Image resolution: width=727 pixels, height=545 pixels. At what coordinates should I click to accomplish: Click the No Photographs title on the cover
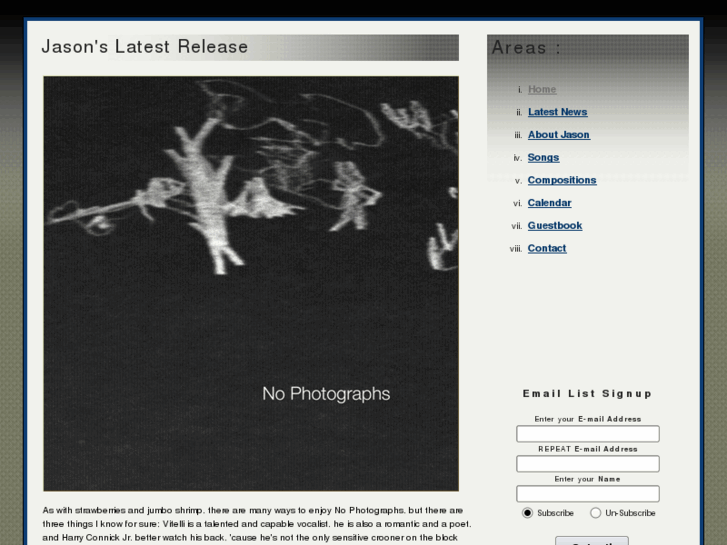tap(326, 394)
